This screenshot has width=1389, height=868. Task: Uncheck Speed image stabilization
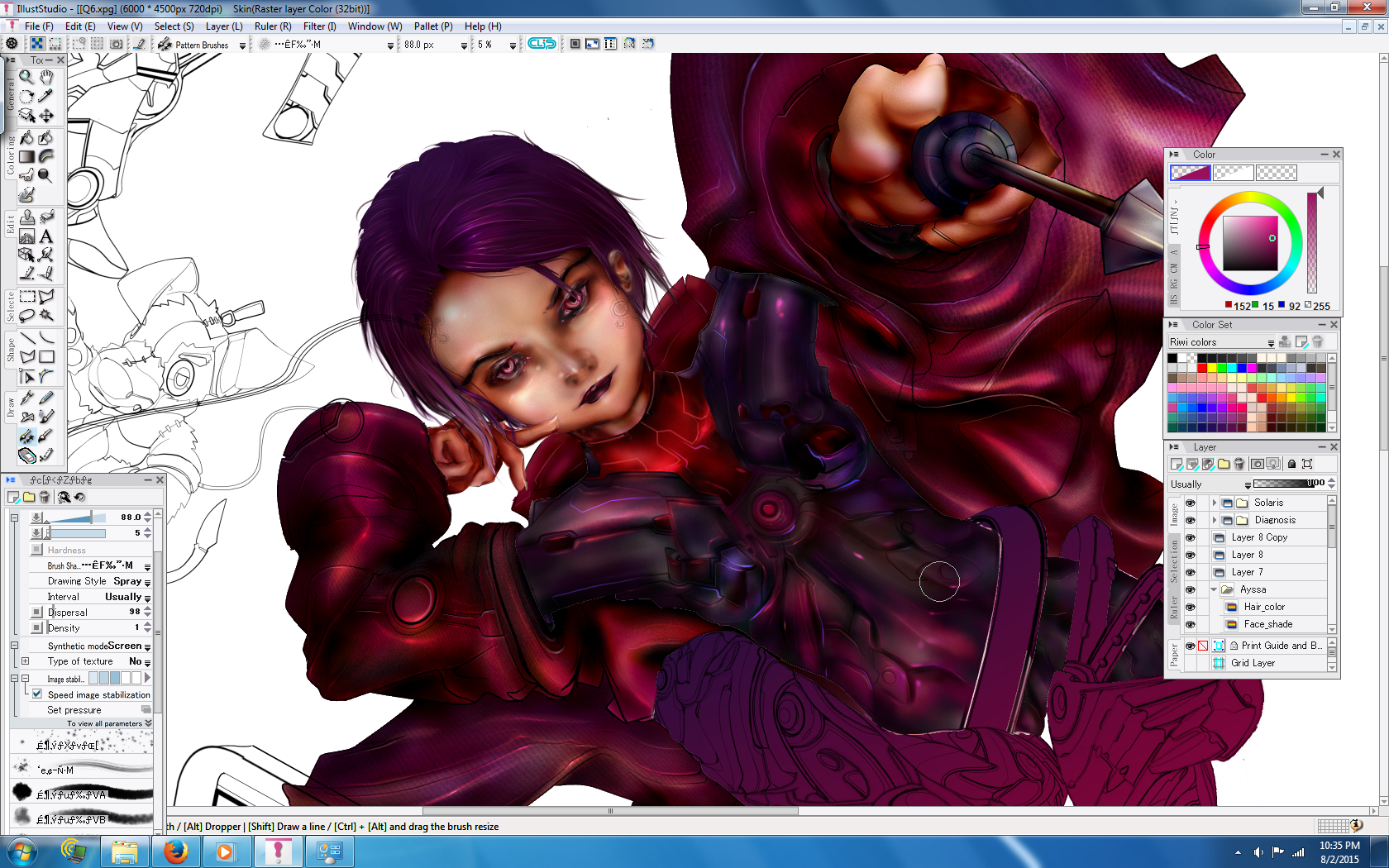point(37,694)
